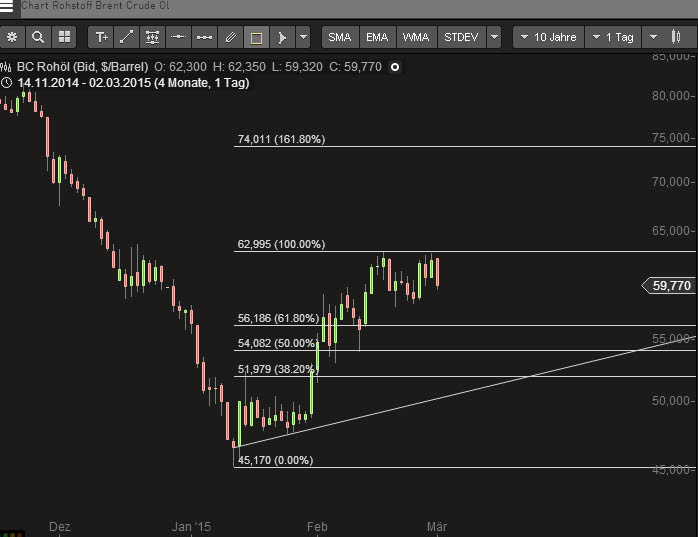Click the bars icon beside BC Rohöl

6,67
